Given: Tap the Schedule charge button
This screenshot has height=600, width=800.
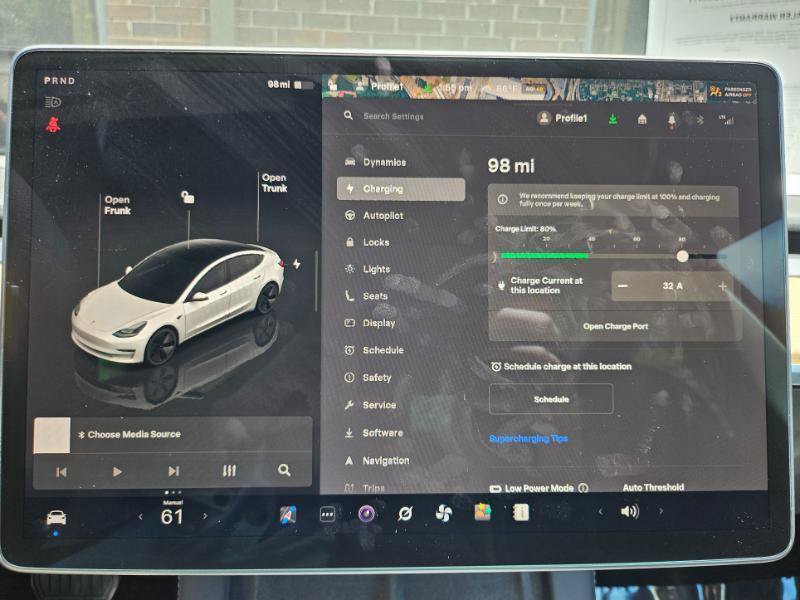Looking at the screenshot, I should coord(551,399).
